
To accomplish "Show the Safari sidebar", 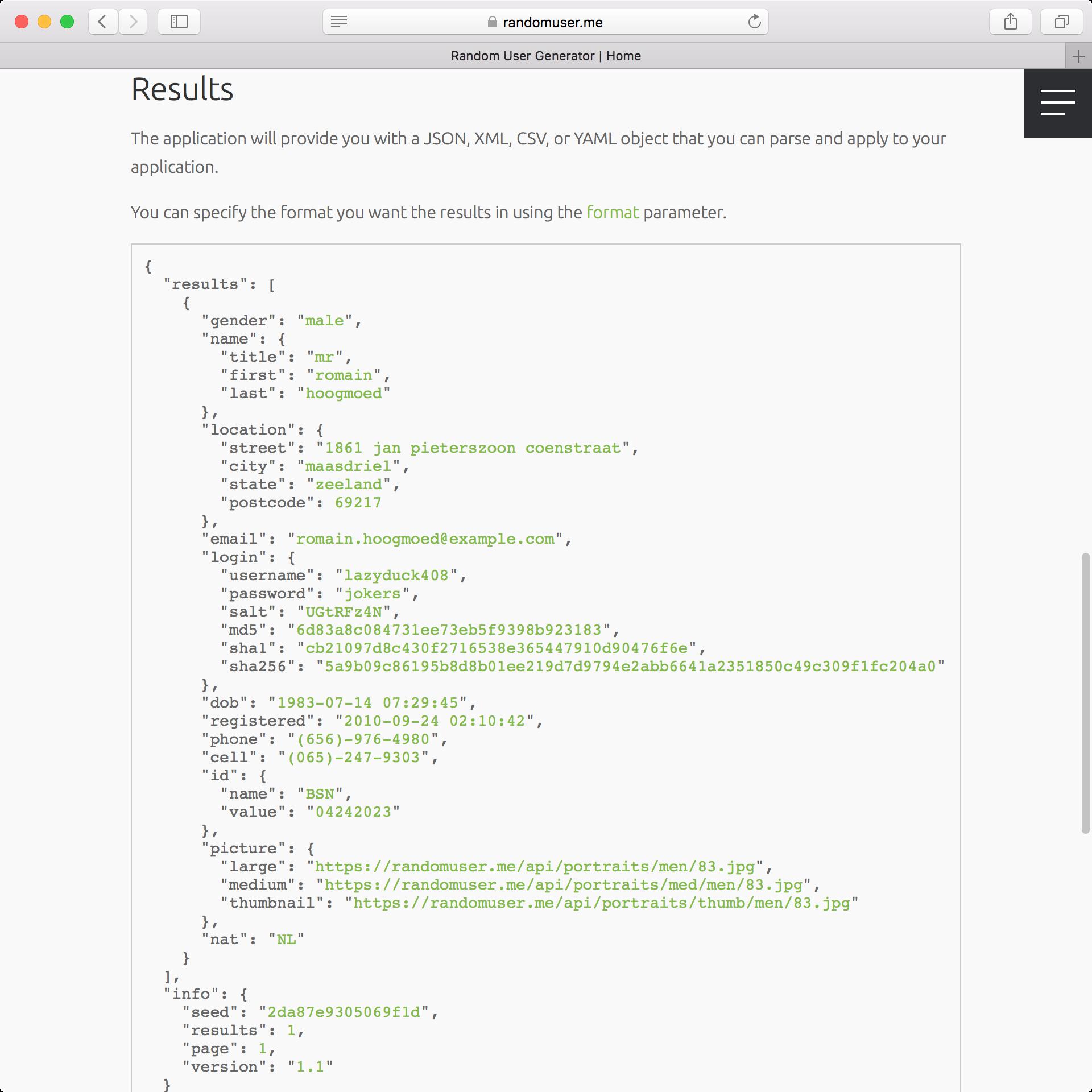I will [179, 22].
